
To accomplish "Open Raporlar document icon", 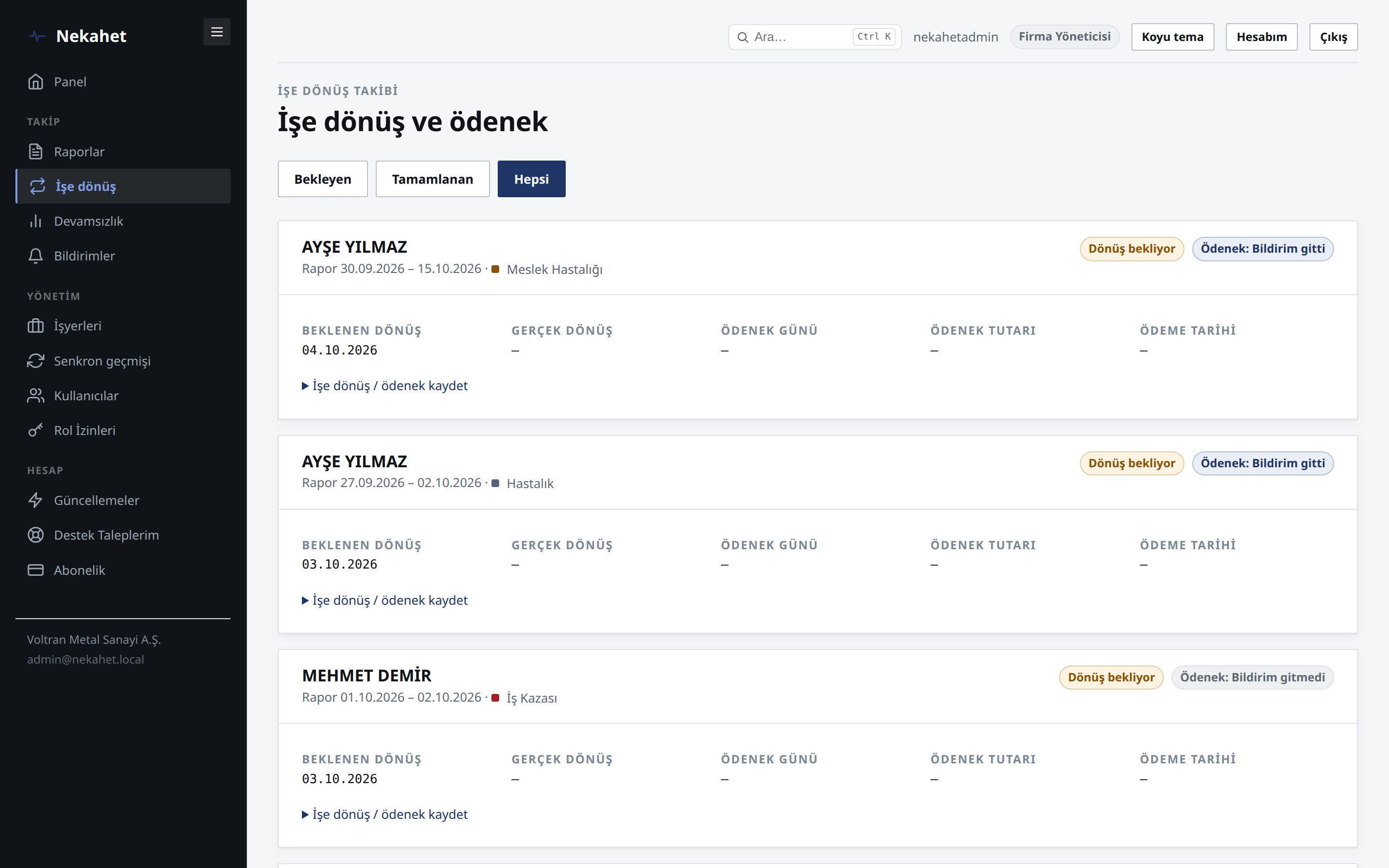I will pos(36,151).
